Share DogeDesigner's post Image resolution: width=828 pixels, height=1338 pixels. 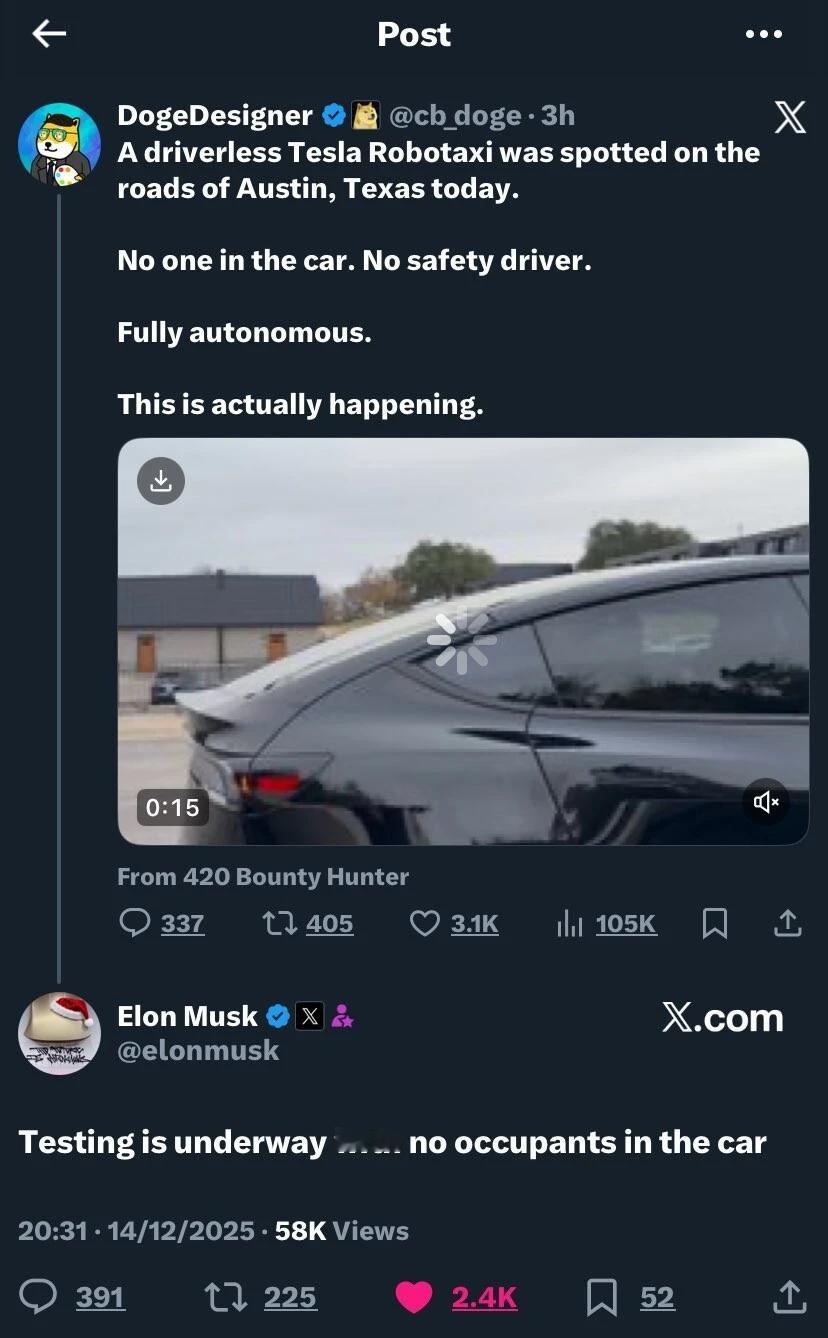(786, 923)
